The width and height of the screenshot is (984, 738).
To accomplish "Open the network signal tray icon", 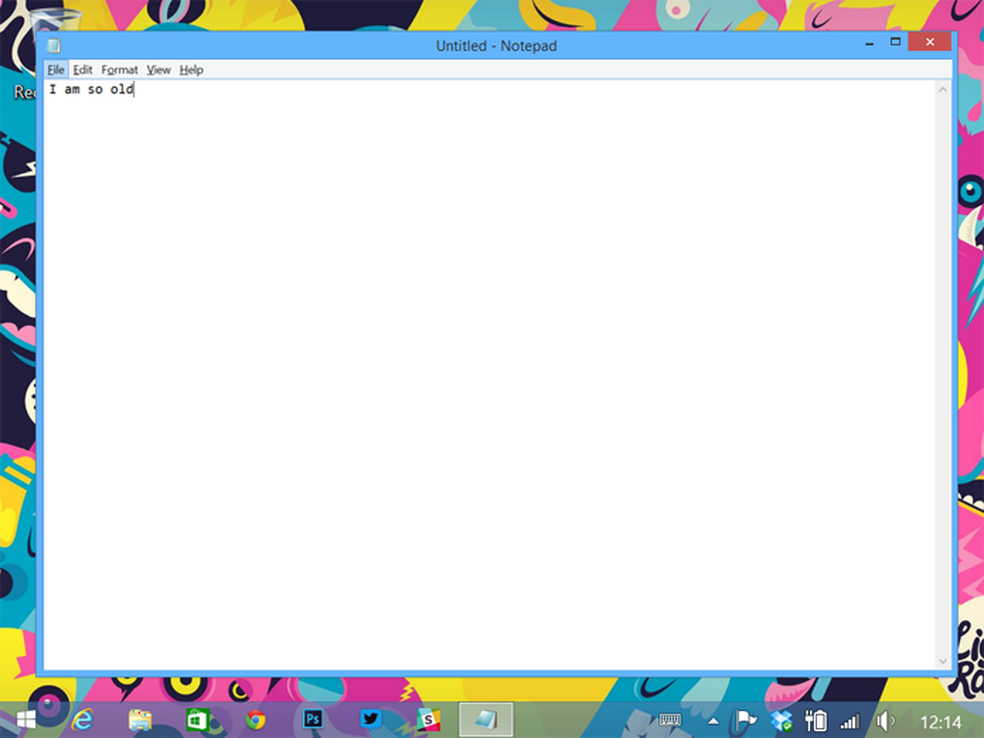I will (x=849, y=720).
